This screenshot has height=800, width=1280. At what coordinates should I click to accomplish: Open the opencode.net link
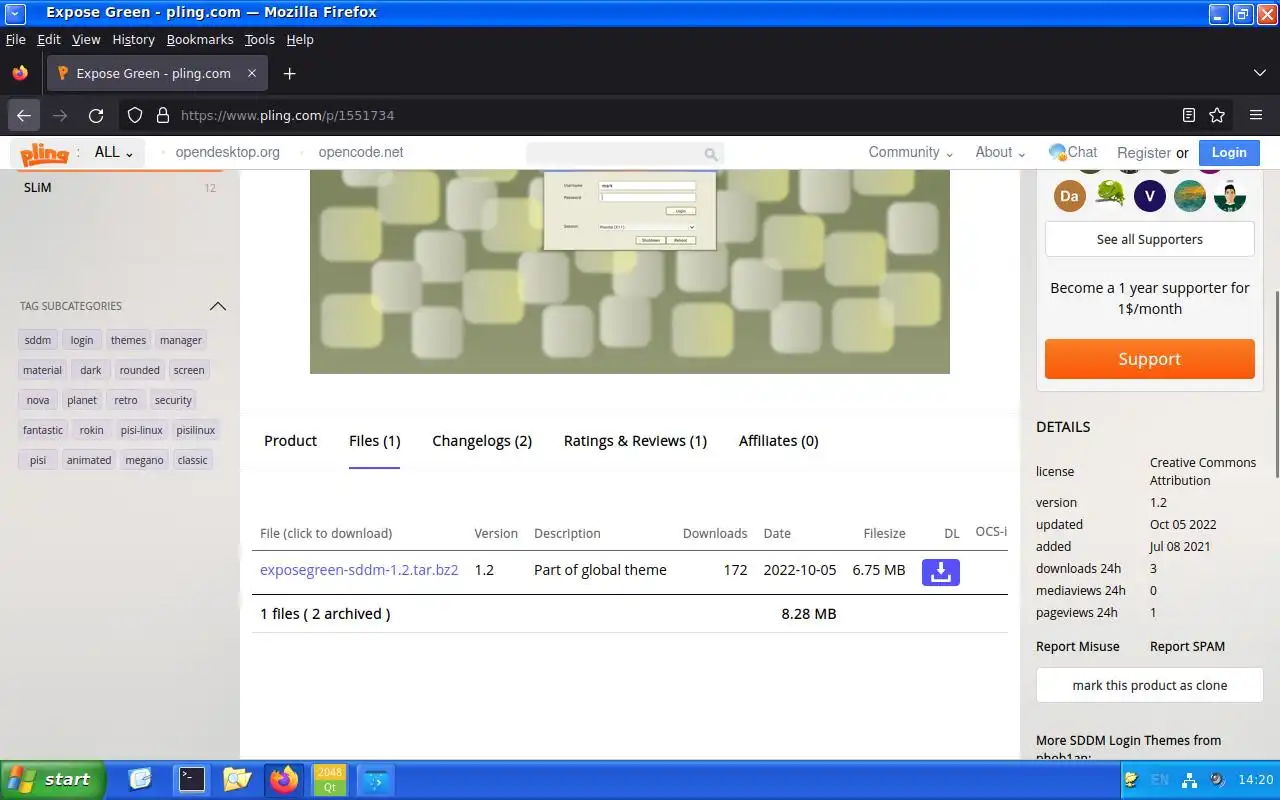[x=361, y=152]
